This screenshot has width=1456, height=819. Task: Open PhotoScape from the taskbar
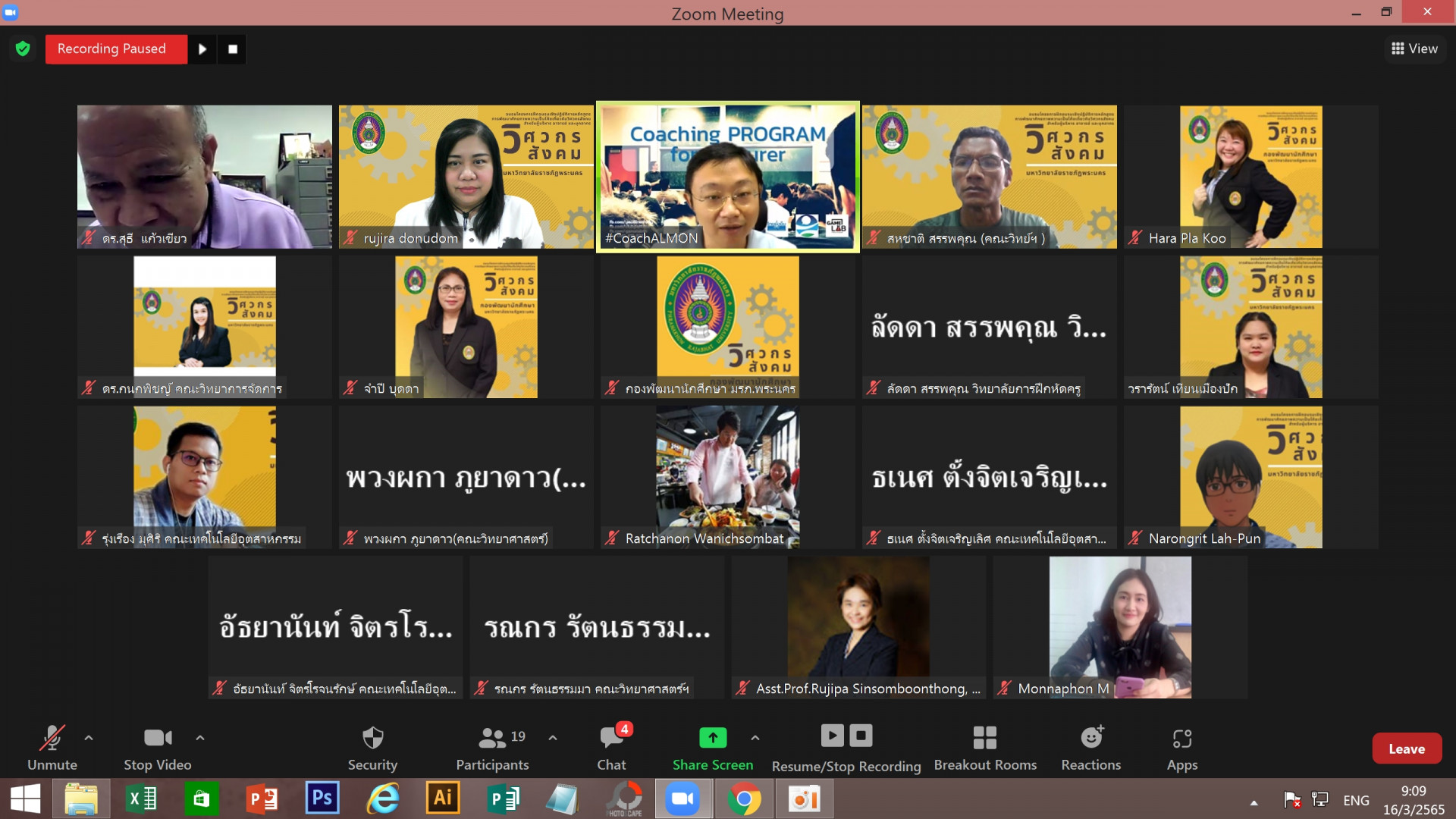tap(624, 799)
